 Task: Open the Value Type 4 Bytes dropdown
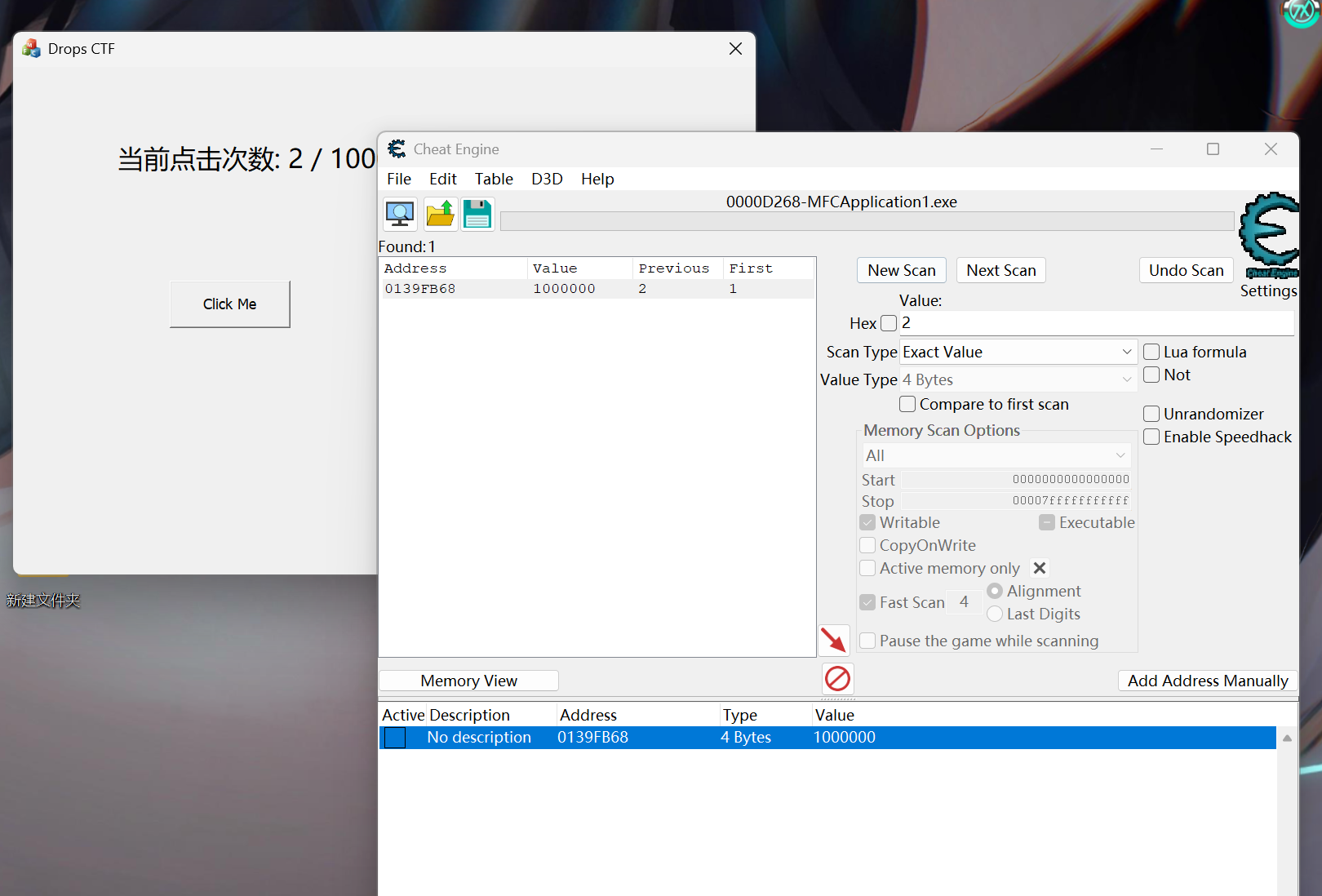1018,379
